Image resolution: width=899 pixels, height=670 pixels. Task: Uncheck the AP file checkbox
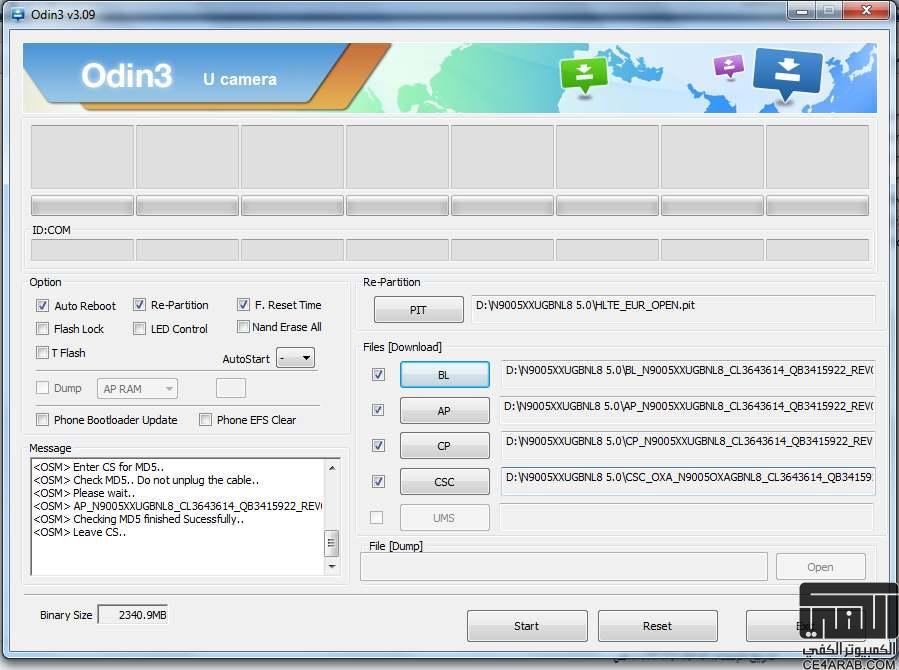tap(378, 410)
